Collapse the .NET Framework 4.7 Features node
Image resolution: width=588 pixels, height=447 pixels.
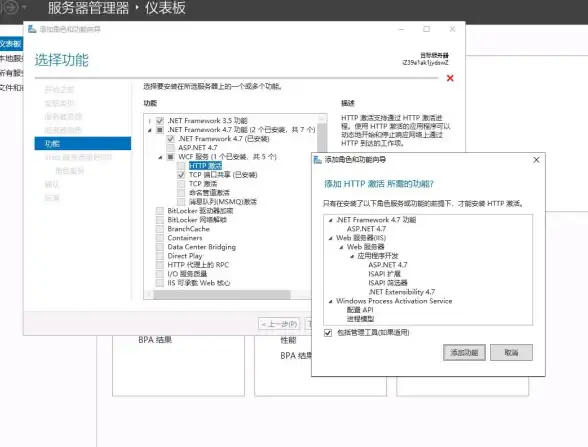click(x=150, y=130)
